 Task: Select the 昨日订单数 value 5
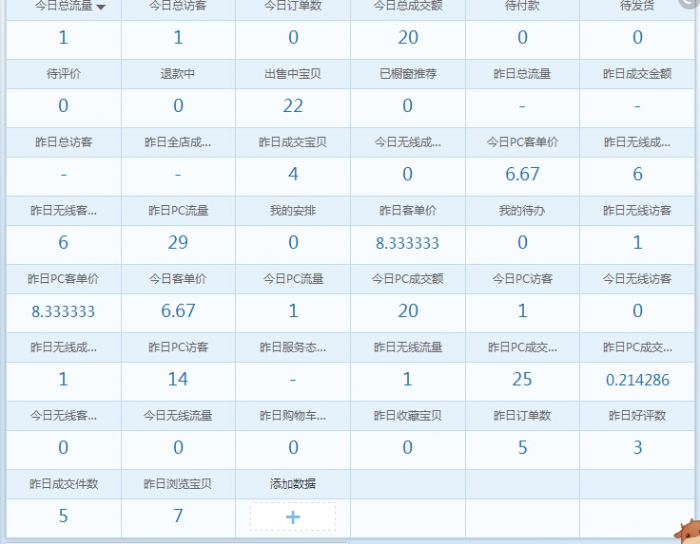coord(522,448)
